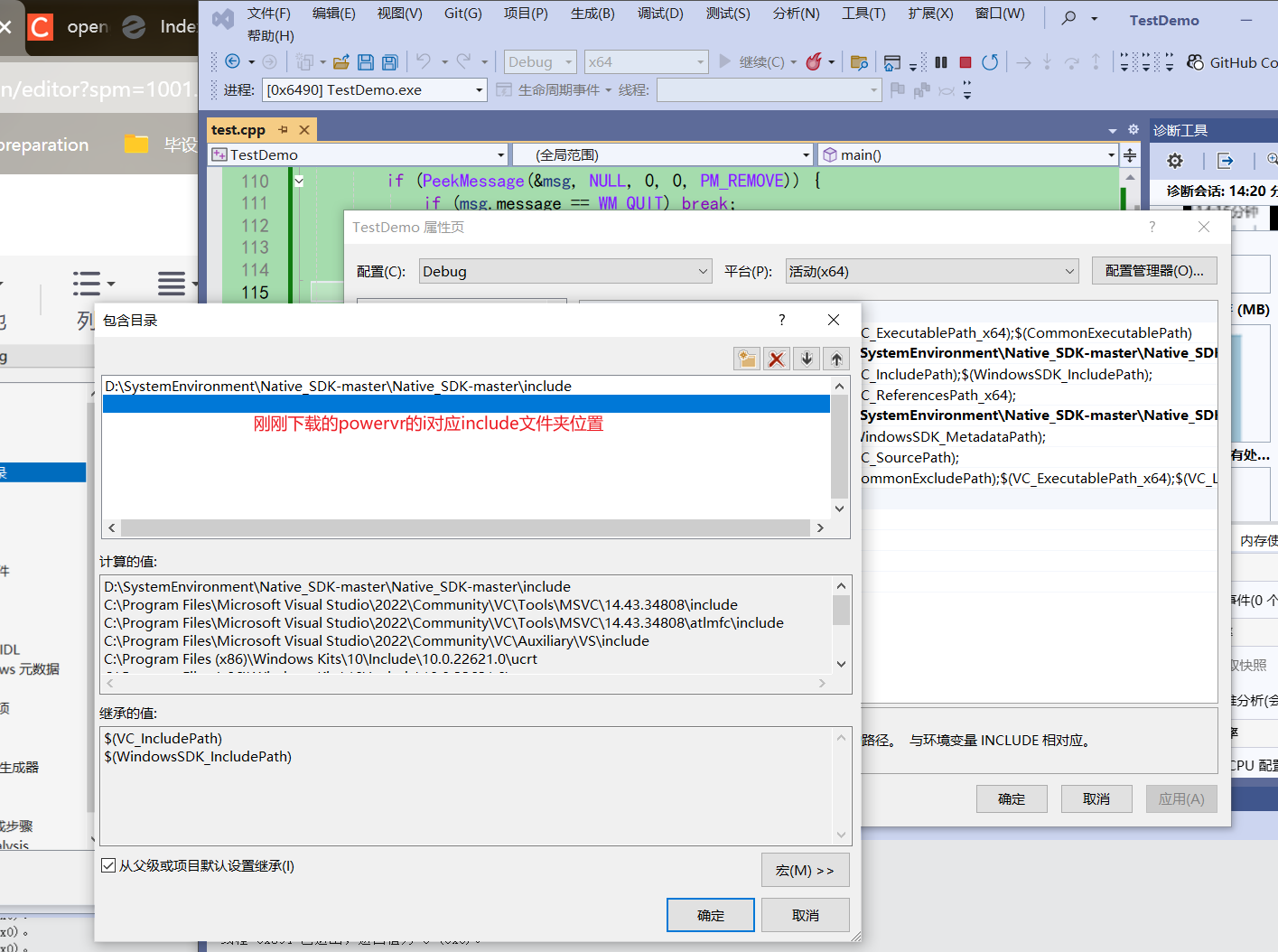Save the current file with floppy icon

coord(366,61)
